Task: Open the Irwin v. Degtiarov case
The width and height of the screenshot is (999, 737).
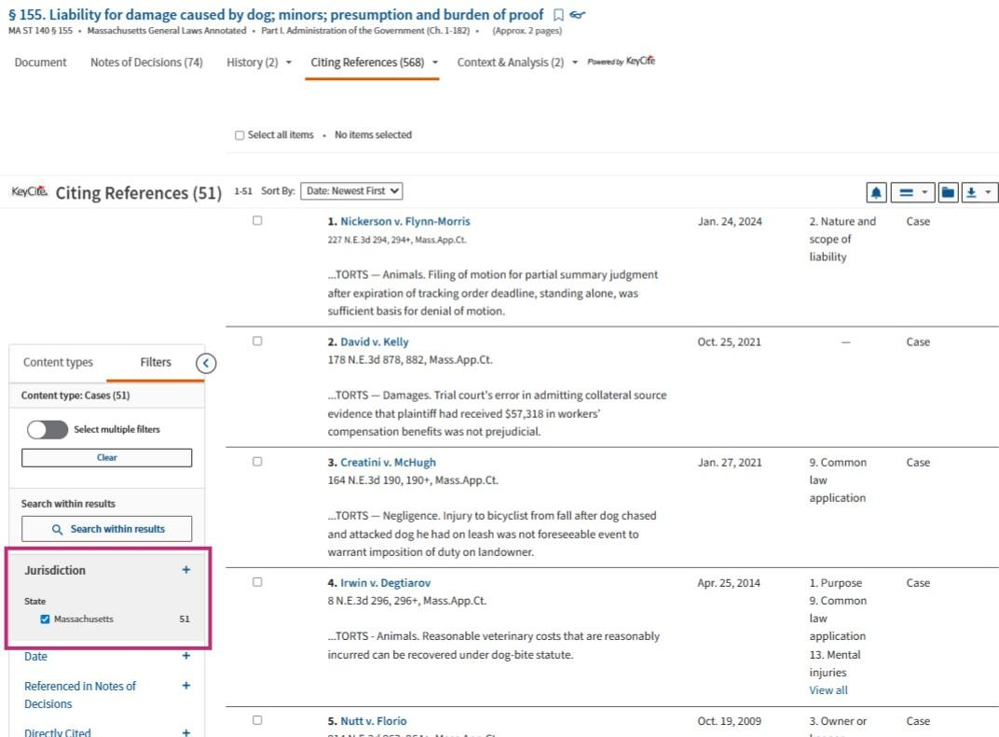Action: [385, 583]
